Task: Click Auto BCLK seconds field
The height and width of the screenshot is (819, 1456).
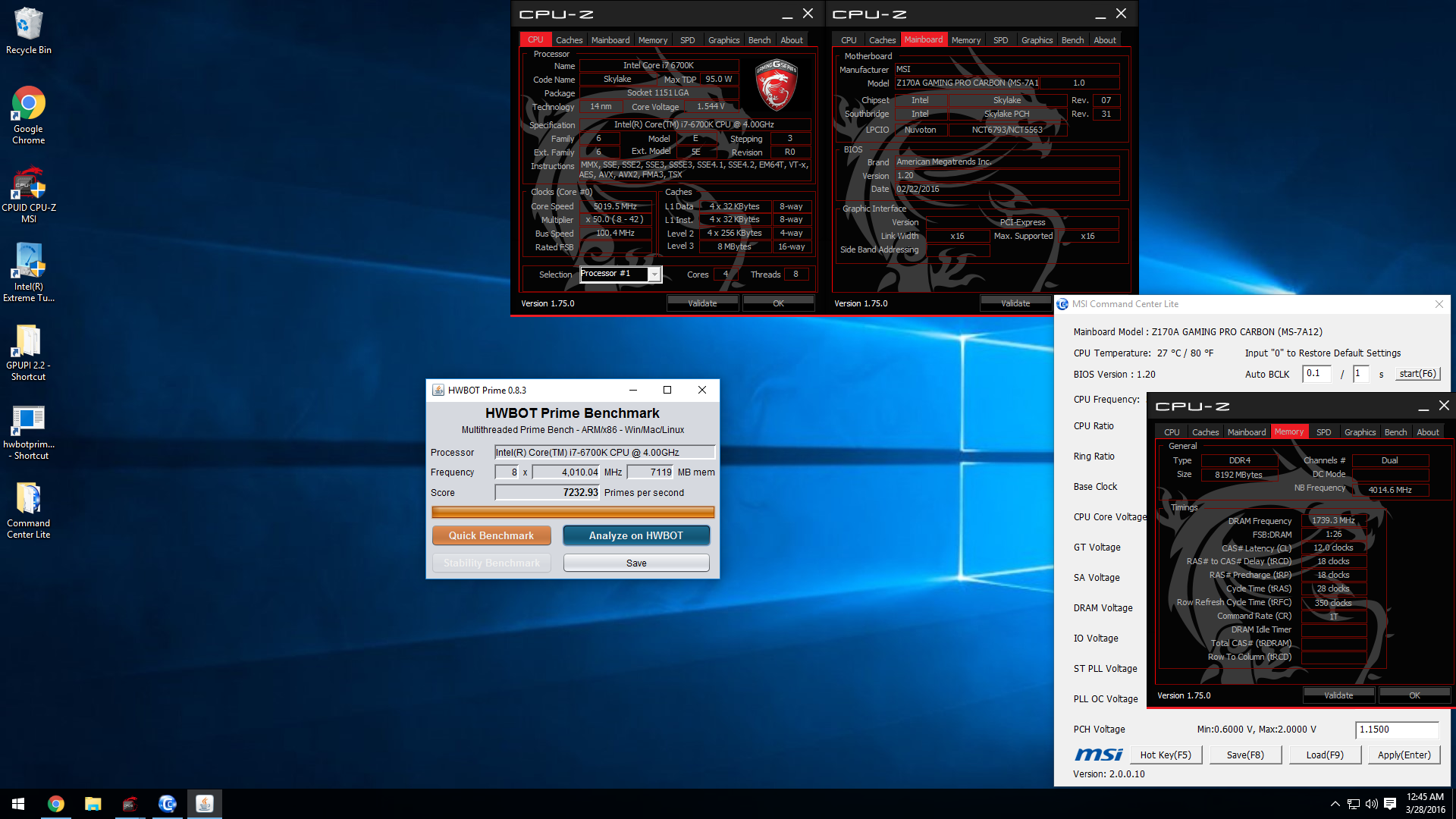Action: [x=1361, y=374]
